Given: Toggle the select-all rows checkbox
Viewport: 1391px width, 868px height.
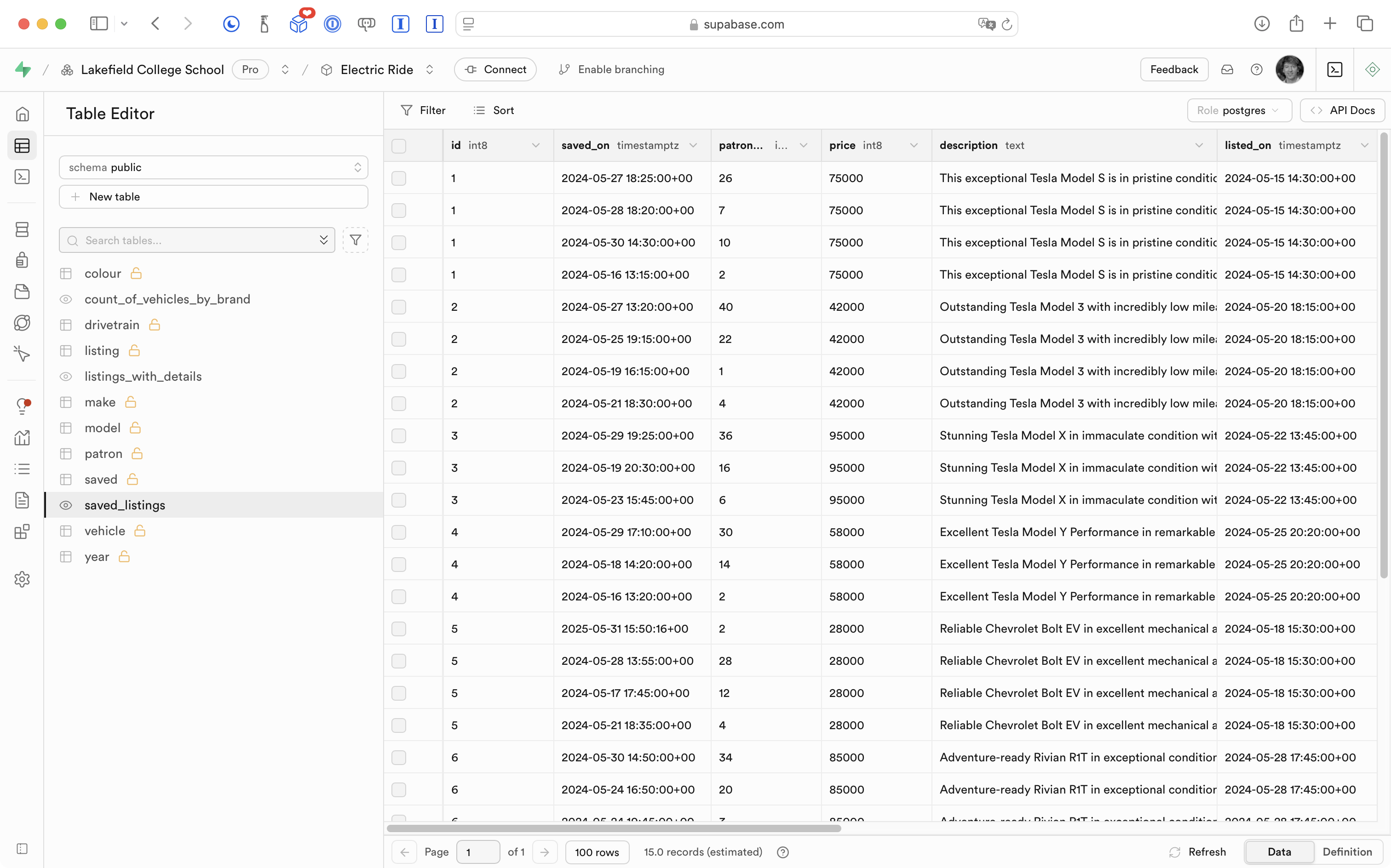Looking at the screenshot, I should click(x=398, y=146).
